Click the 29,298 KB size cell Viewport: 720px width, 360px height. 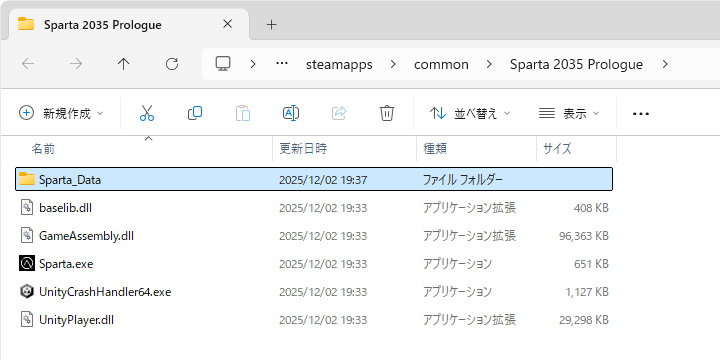584,320
